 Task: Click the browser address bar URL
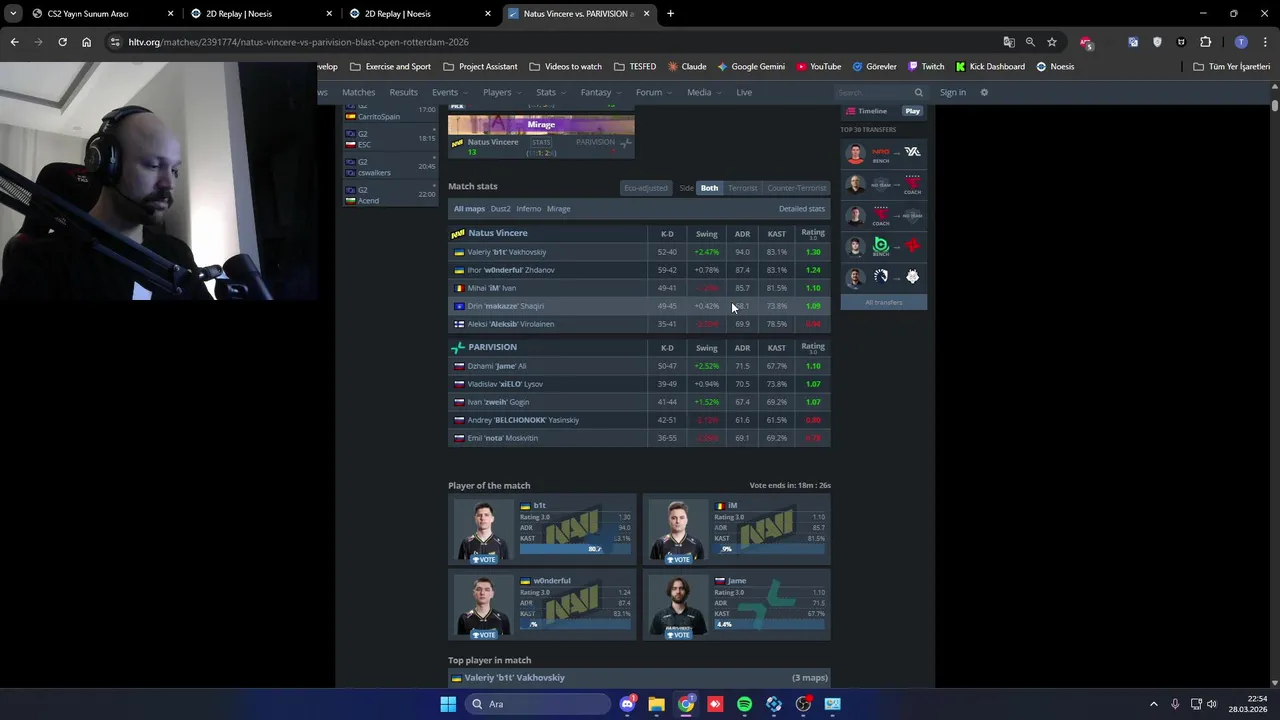(x=298, y=42)
